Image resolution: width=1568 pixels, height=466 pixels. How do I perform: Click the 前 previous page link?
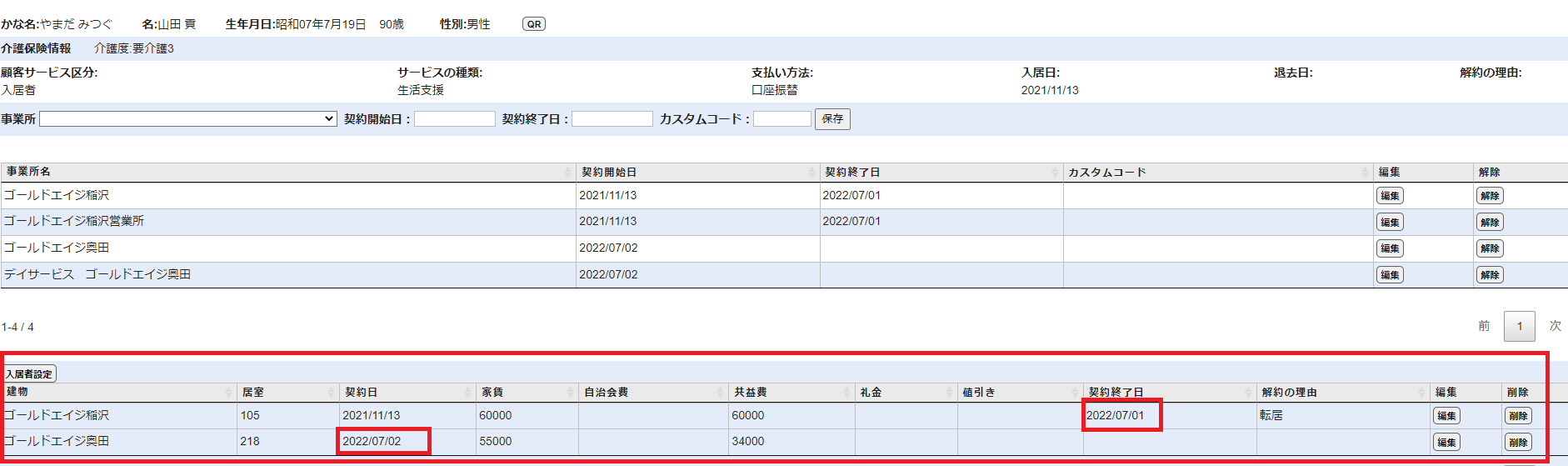(x=1484, y=326)
